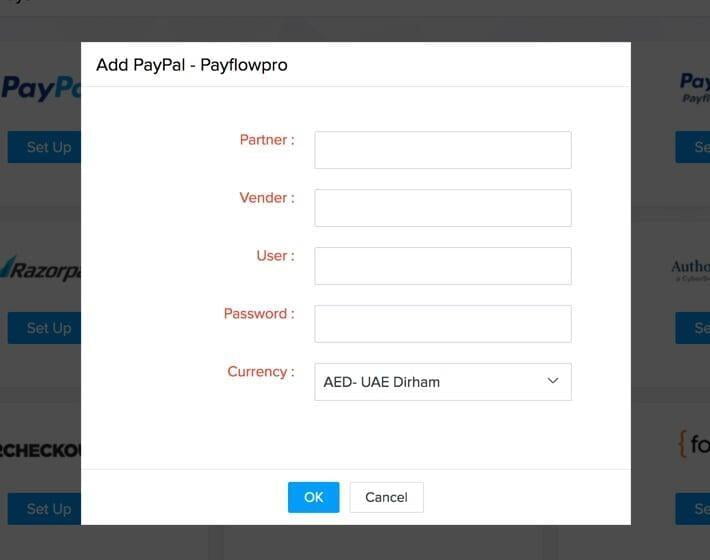This screenshot has width=710, height=560.
Task: Click the PayPal logo behind the dialog
Action: (41, 87)
